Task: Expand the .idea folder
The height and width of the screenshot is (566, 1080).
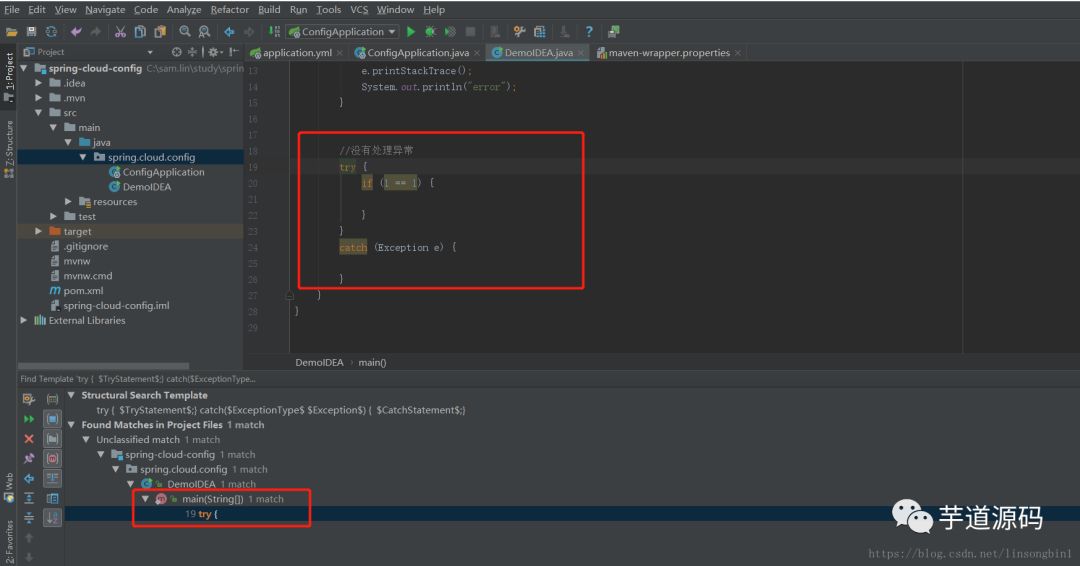Action: point(39,83)
